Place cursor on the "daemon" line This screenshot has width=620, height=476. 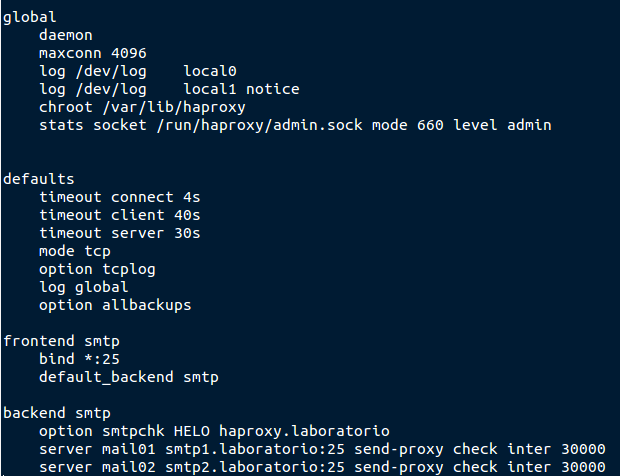(66, 35)
